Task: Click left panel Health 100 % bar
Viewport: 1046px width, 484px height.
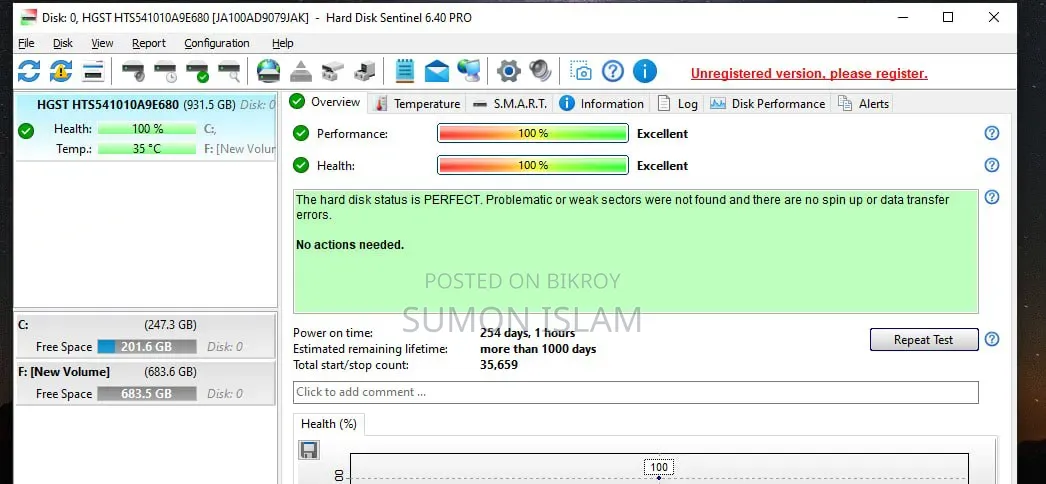Action: (x=147, y=129)
